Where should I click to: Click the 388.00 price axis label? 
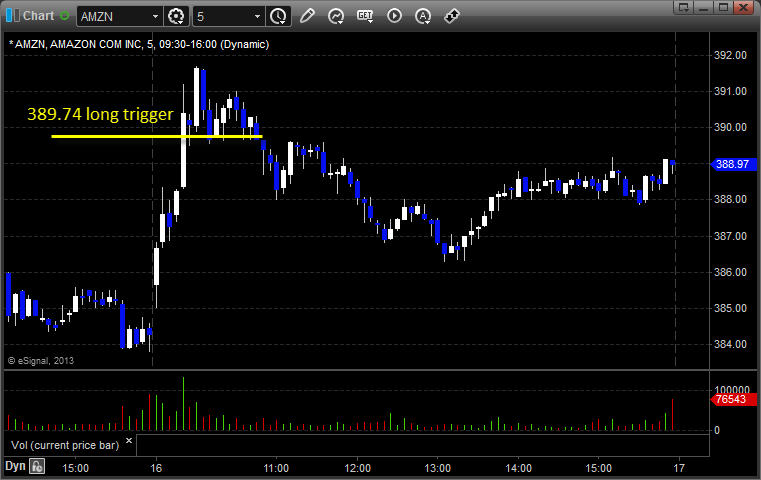point(730,199)
